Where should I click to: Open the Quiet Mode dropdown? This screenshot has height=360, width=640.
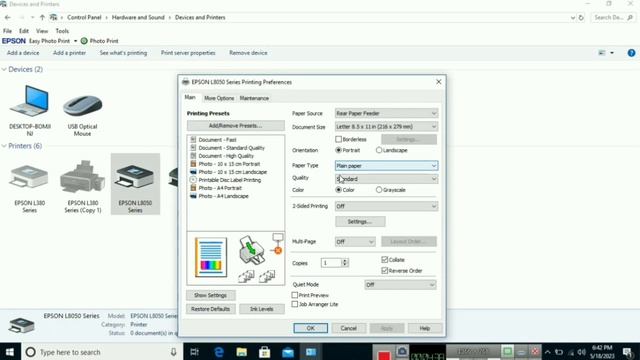pyautogui.click(x=400, y=284)
